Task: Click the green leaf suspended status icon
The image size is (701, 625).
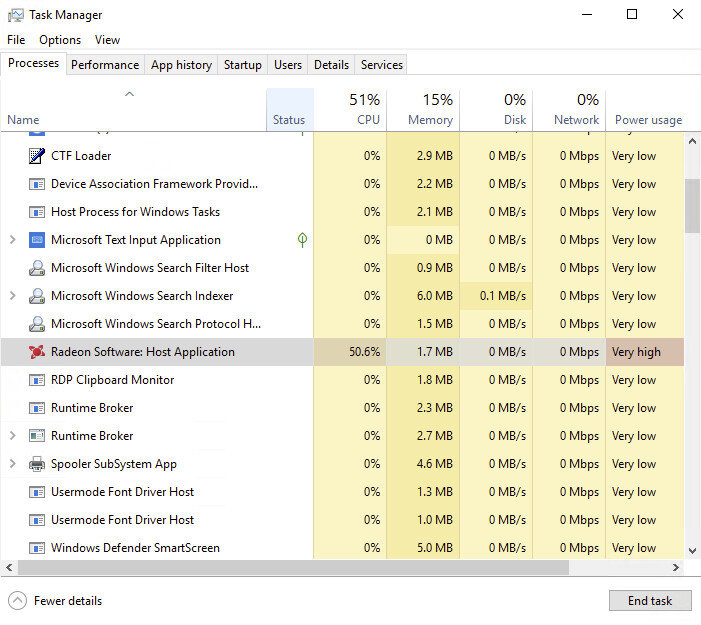Action: tap(302, 240)
